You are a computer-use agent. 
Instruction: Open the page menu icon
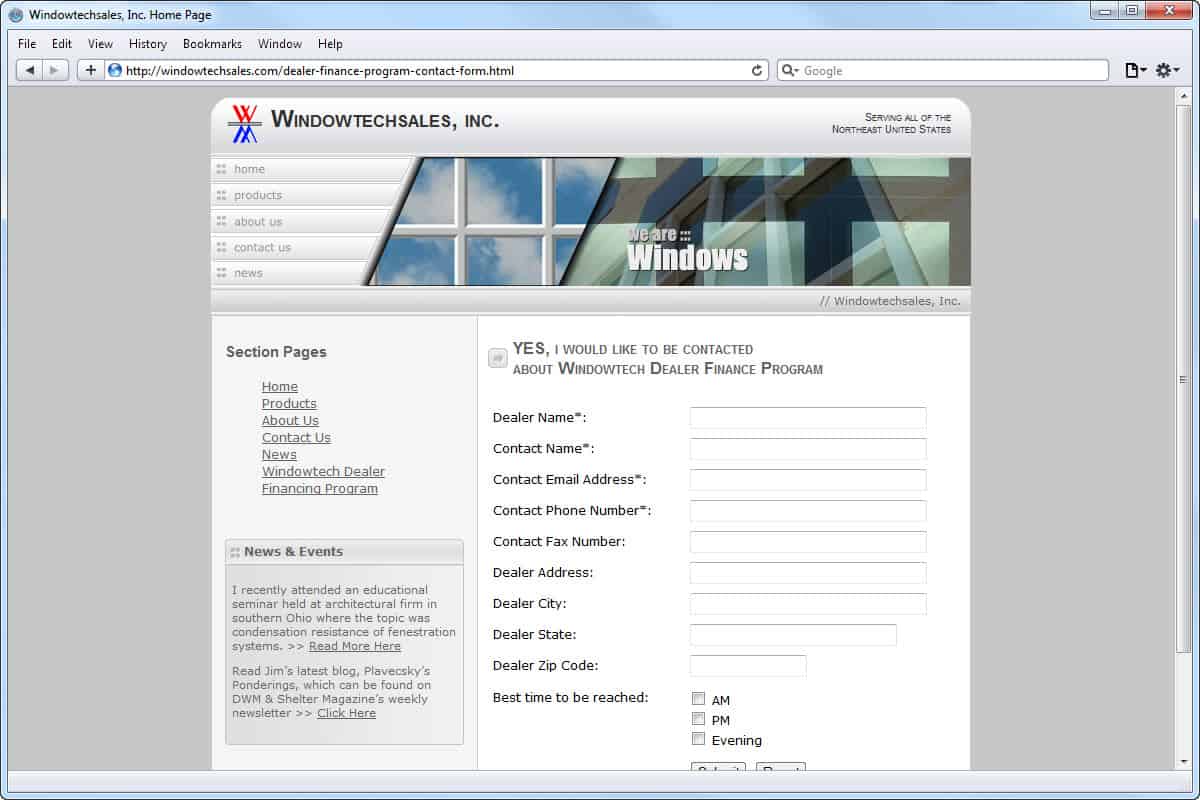[x=1135, y=70]
